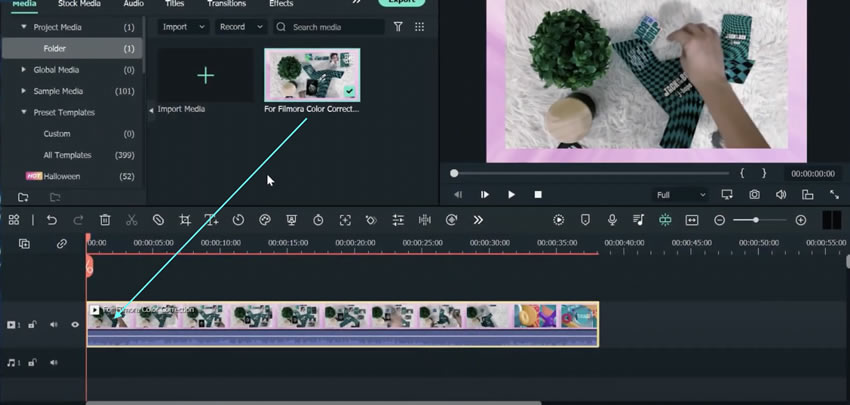The height and width of the screenshot is (405, 850).
Task: Add a new track with the plus-layers icon
Action: [24, 244]
